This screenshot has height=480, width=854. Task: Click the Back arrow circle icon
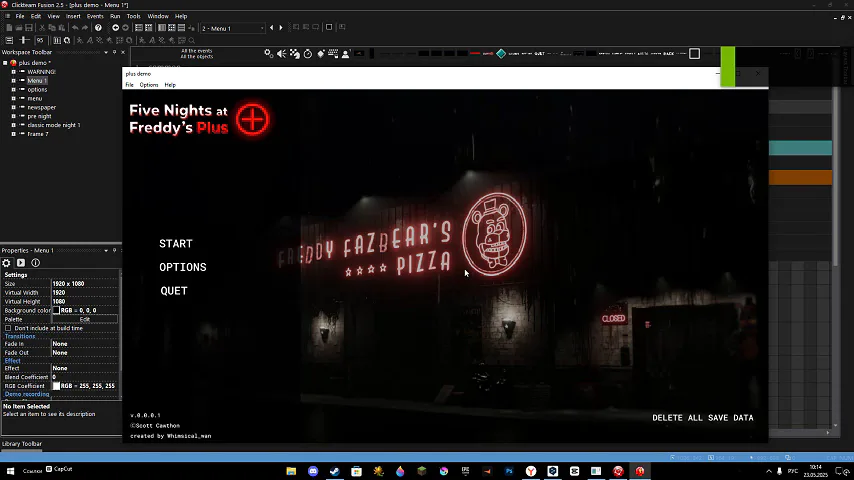(115, 28)
